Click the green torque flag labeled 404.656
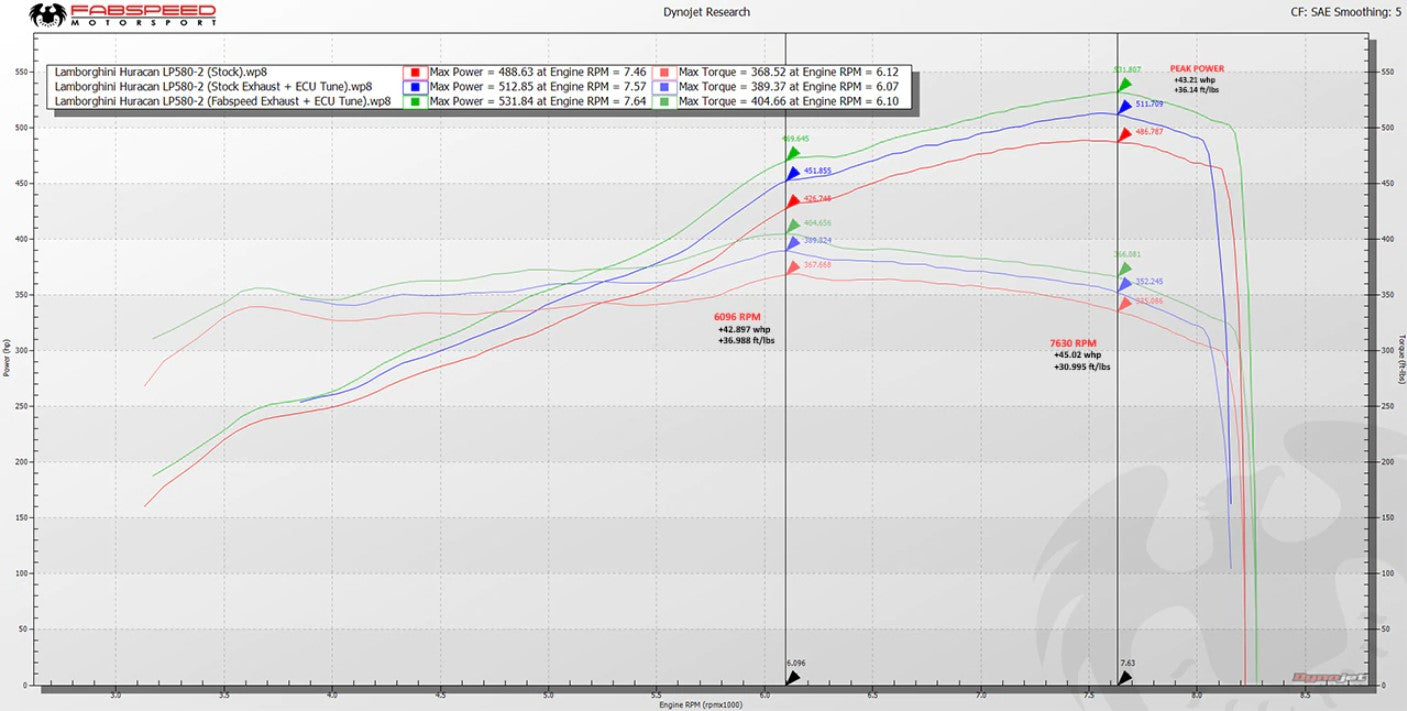1407x711 pixels. 792,226
